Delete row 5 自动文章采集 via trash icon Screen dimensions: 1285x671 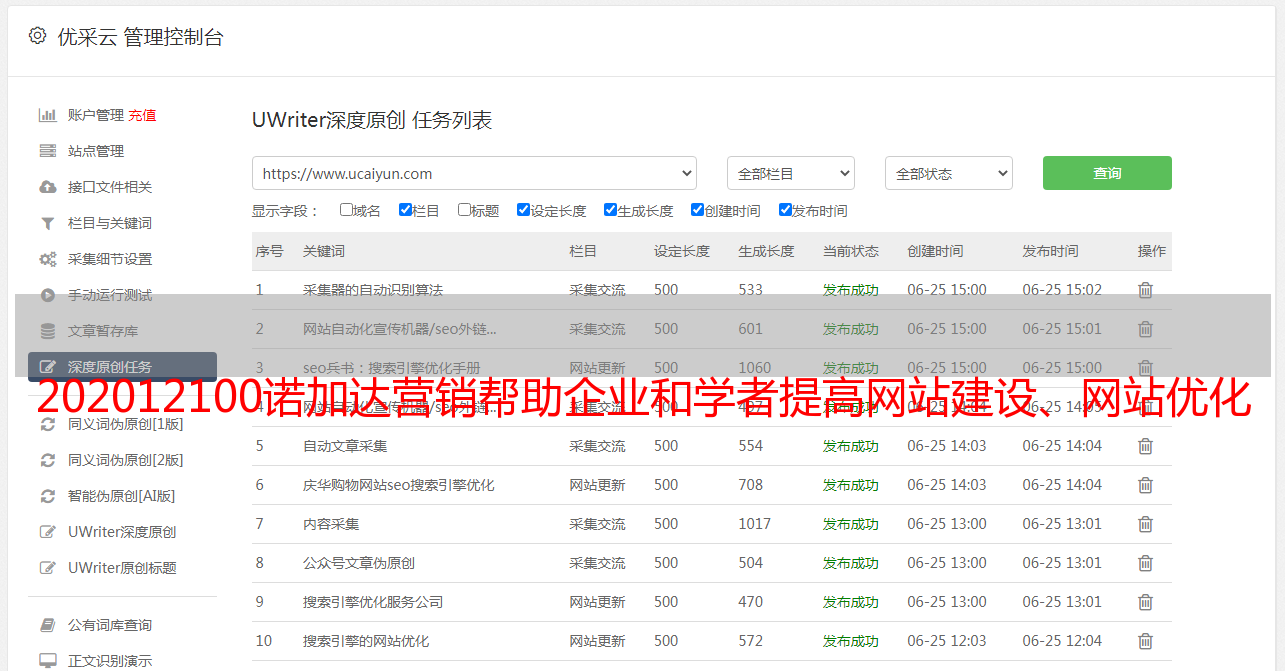pyautogui.click(x=1145, y=446)
